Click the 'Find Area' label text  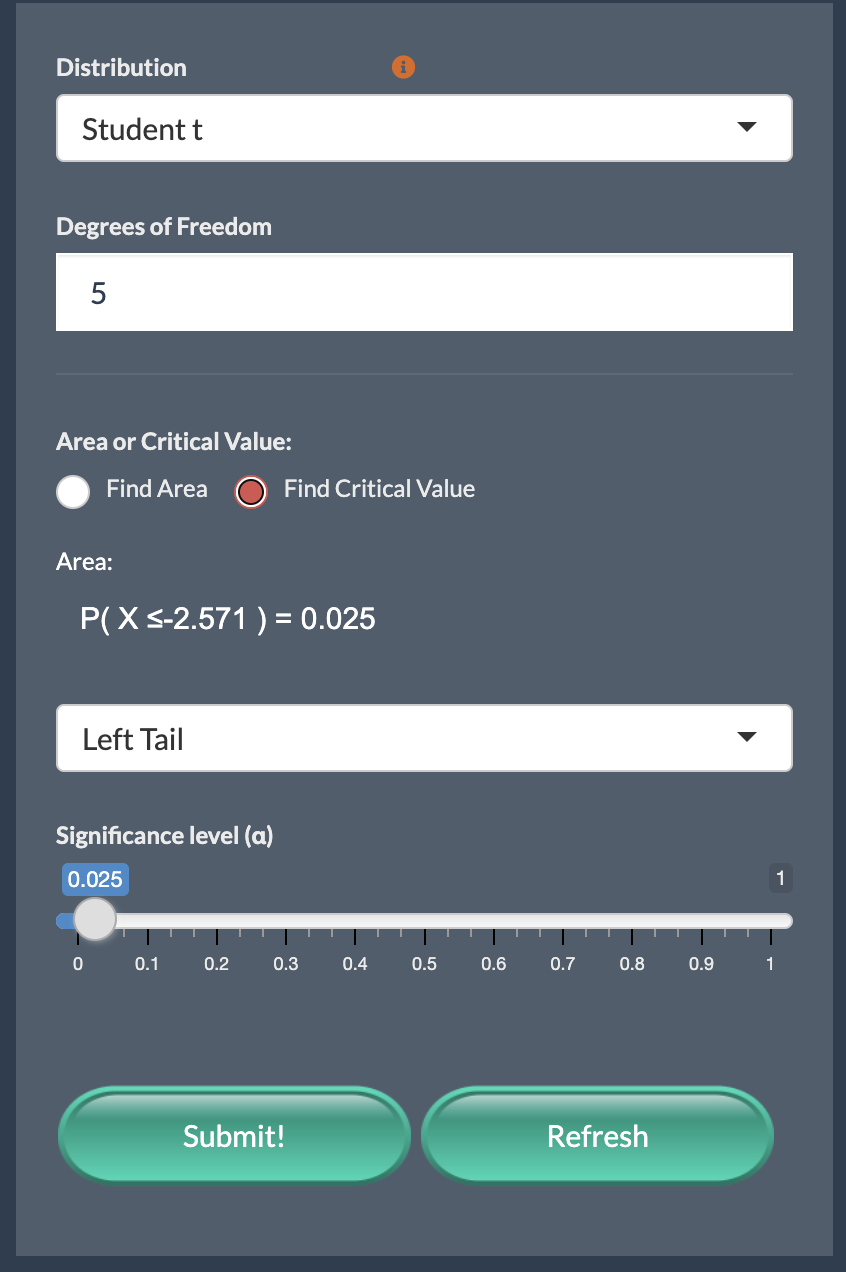point(157,489)
